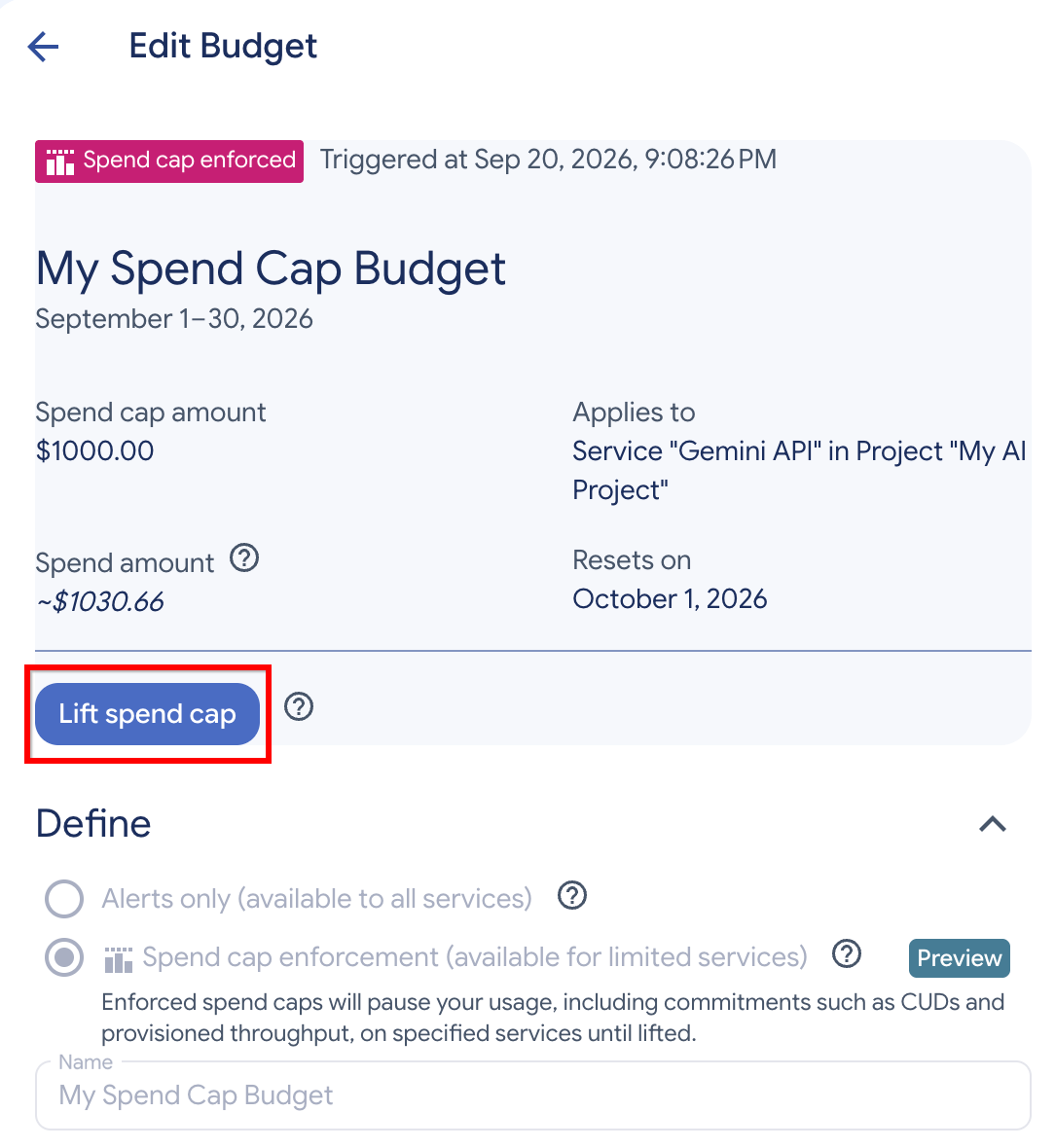Click the spend cap enforced badge icon
Viewport: 1055px width, 1148px height.
point(60,161)
